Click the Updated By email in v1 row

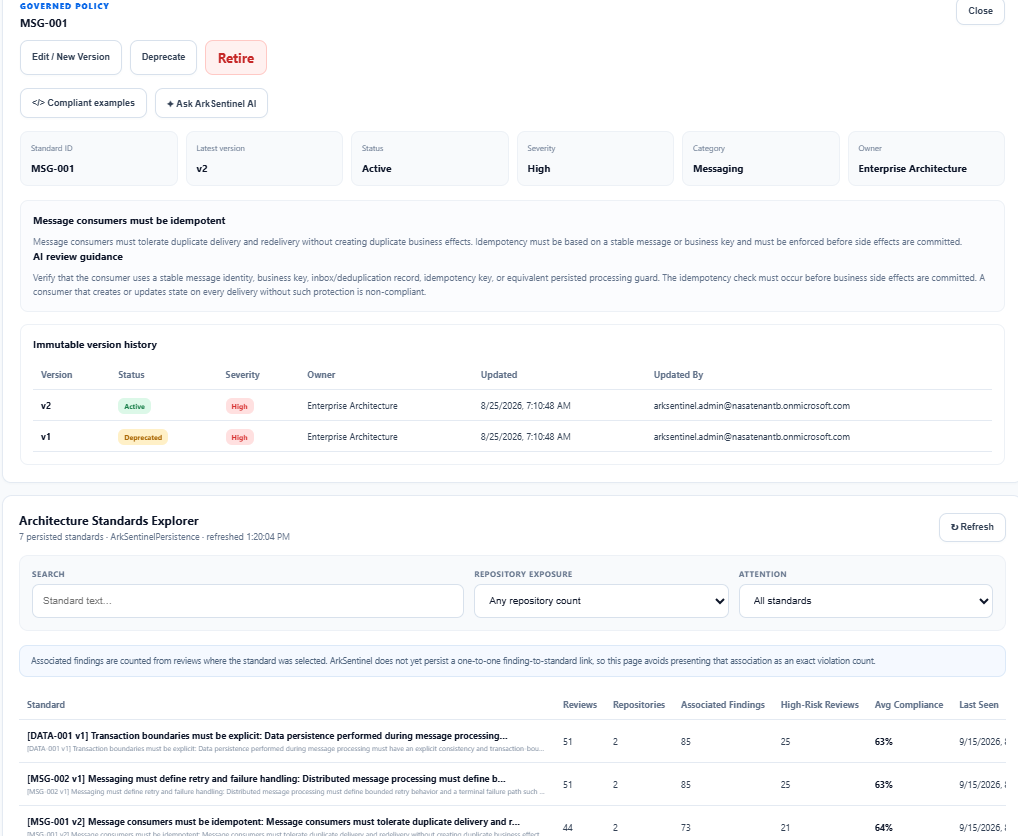click(751, 437)
